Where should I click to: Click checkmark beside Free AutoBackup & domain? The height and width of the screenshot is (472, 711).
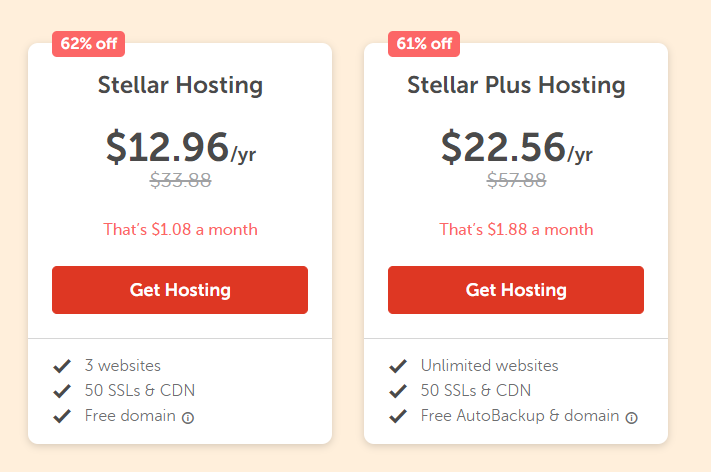point(398,416)
